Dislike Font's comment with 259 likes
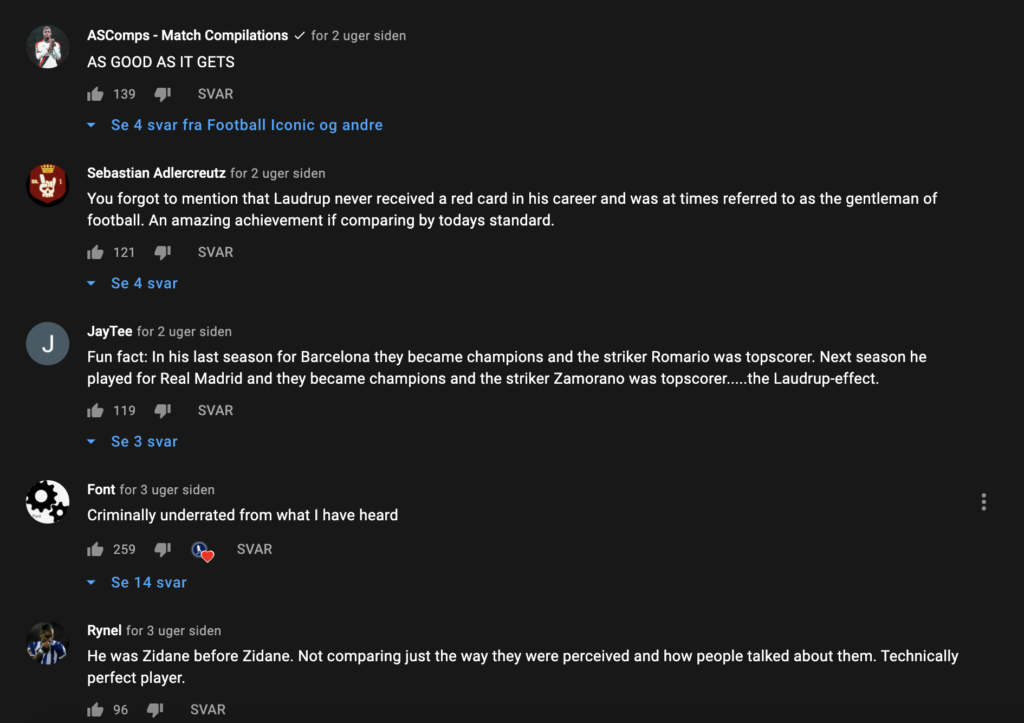1024x723 pixels. (x=163, y=549)
